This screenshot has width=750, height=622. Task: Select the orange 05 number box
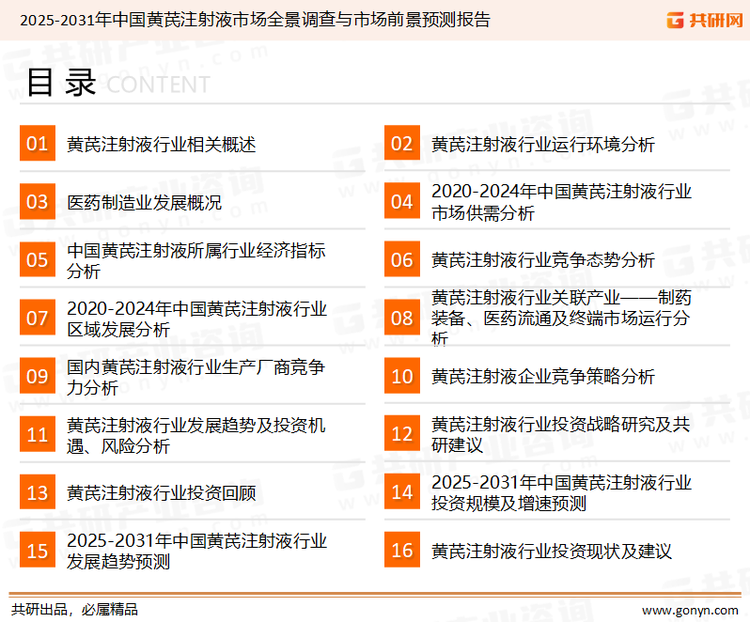pyautogui.click(x=37, y=259)
